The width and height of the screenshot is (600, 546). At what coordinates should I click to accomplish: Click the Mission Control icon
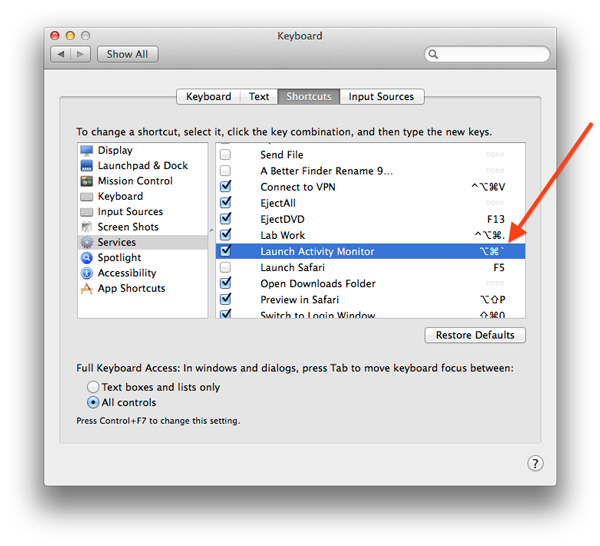(87, 181)
